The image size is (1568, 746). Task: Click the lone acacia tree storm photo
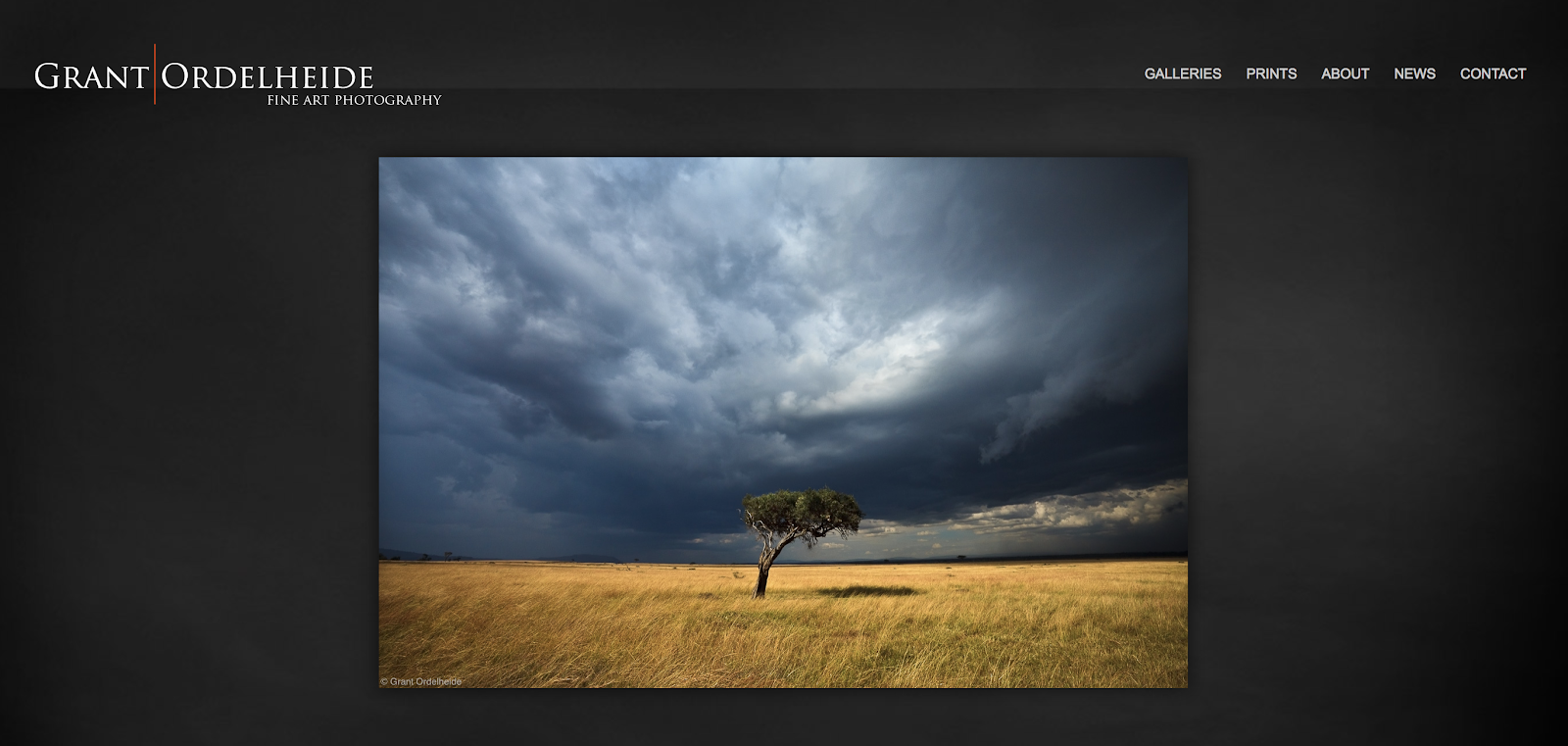(783, 423)
